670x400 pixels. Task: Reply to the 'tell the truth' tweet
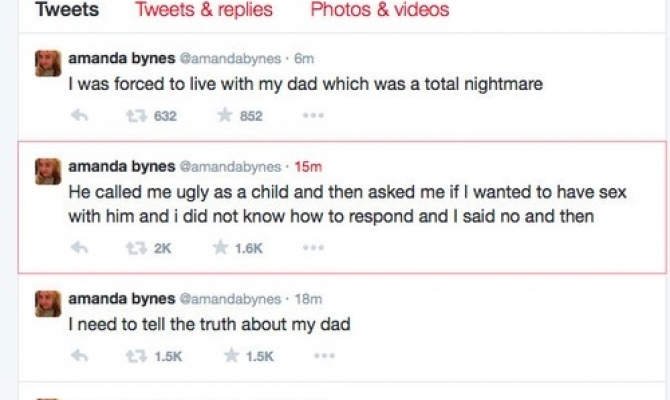point(81,355)
